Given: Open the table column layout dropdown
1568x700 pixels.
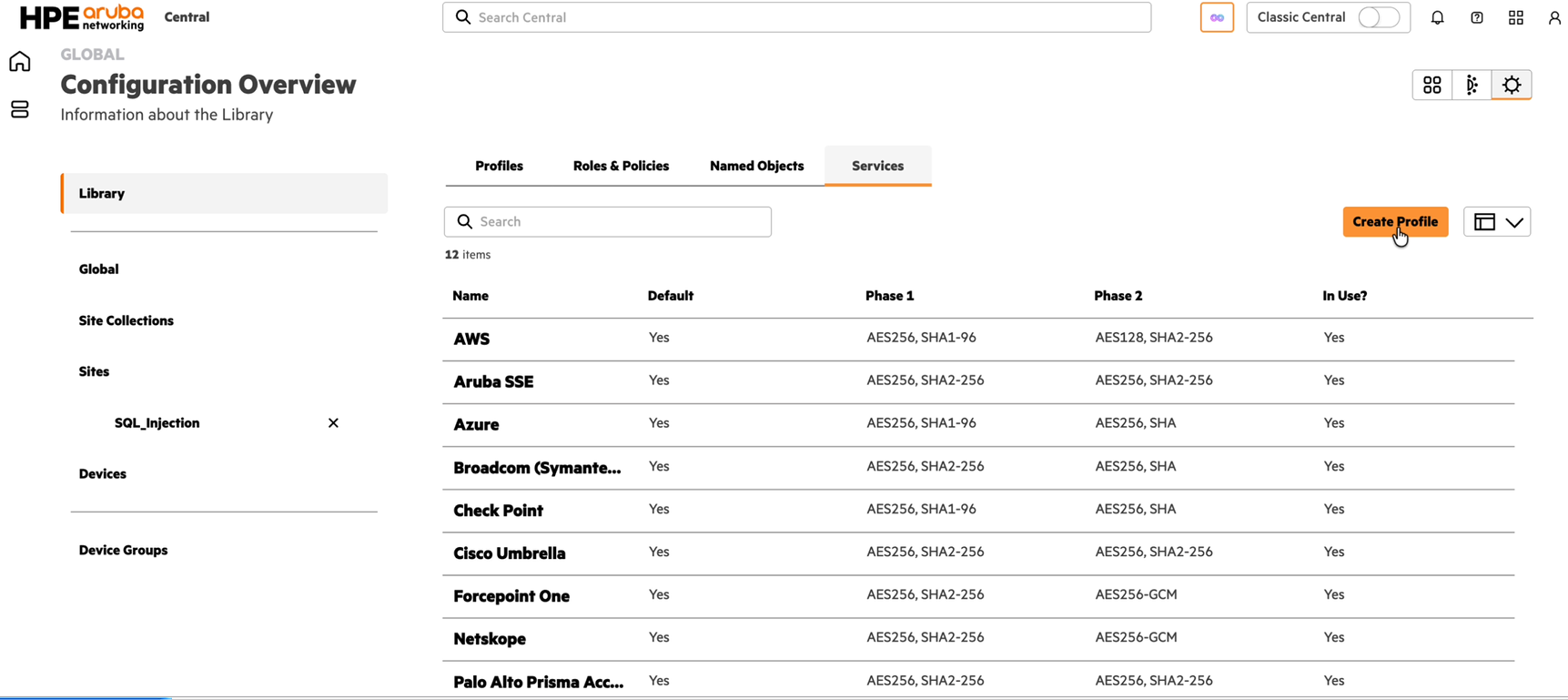Looking at the screenshot, I should coord(1497,222).
